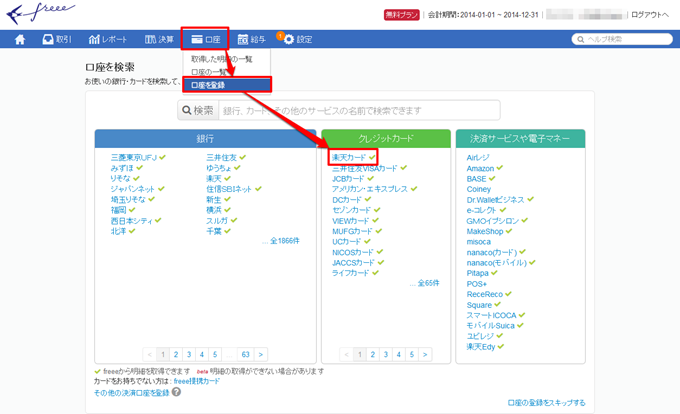Viewport: 680px width, 414px height.
Task: Pick Amazon payment service
Action: pyautogui.click(x=480, y=168)
